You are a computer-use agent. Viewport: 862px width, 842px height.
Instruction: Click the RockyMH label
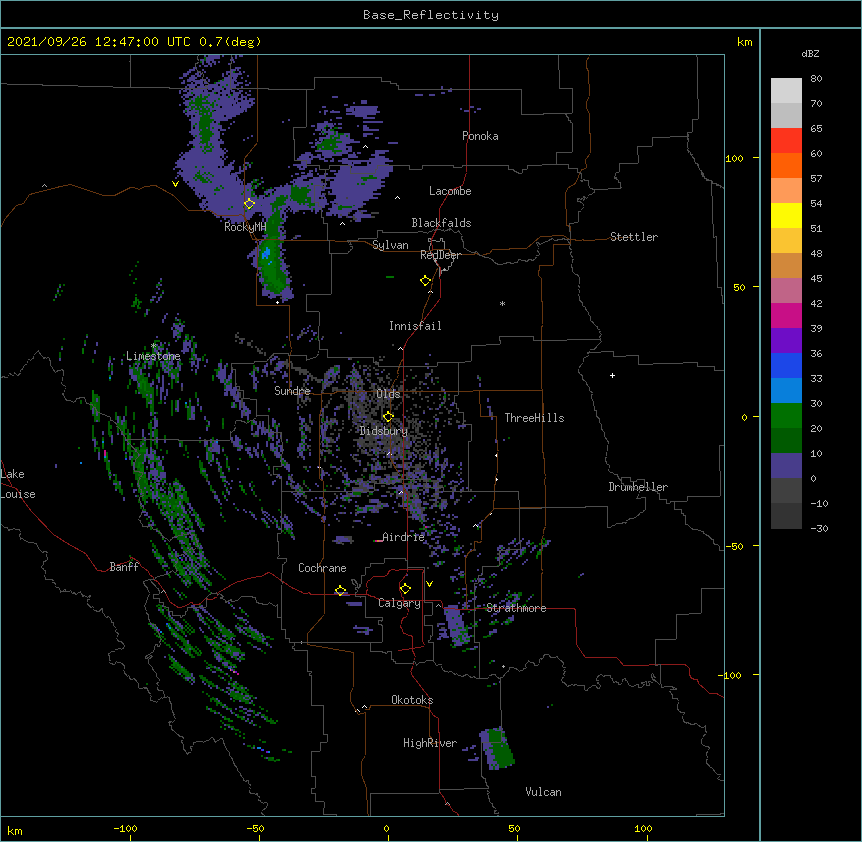point(245,227)
